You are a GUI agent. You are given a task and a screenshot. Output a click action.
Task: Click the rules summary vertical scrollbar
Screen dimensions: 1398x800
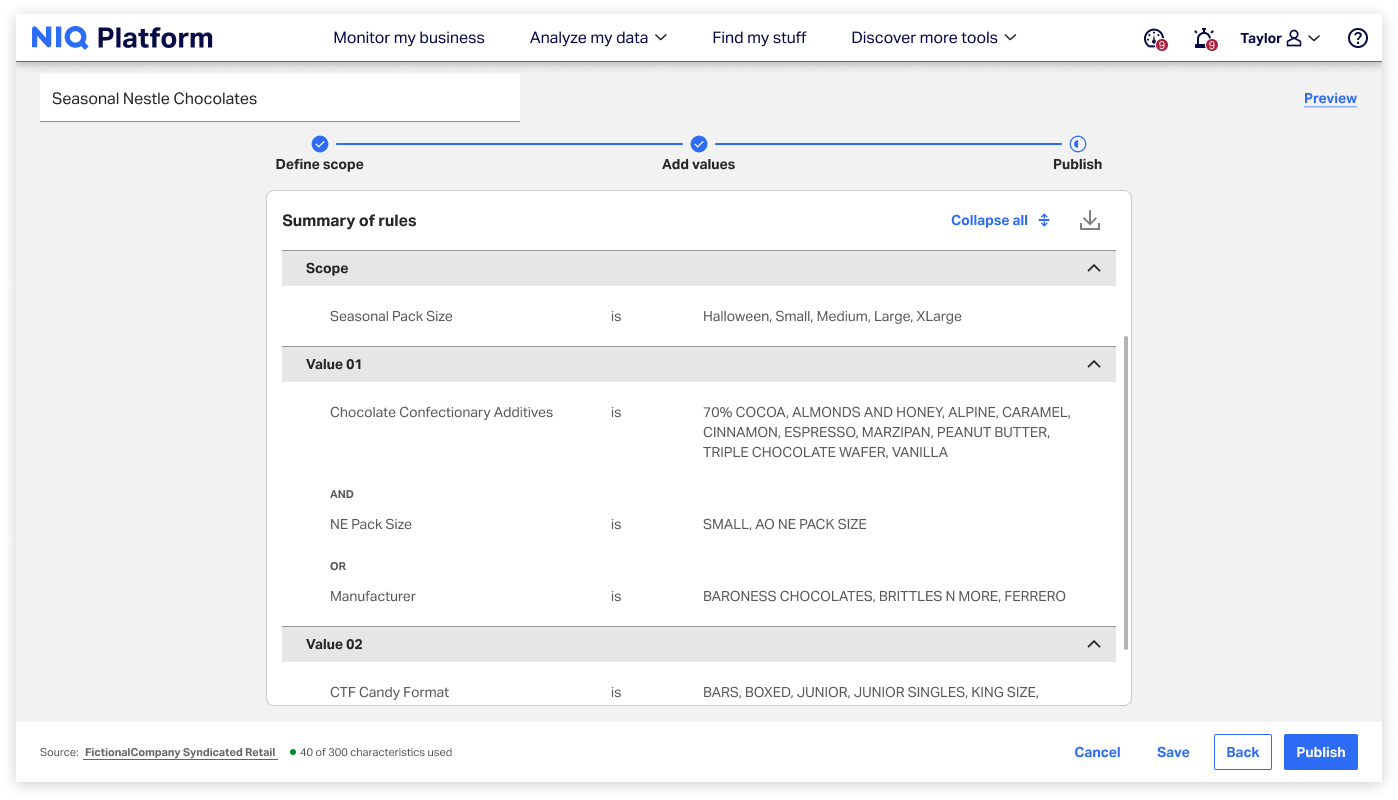pyautogui.click(x=1126, y=493)
